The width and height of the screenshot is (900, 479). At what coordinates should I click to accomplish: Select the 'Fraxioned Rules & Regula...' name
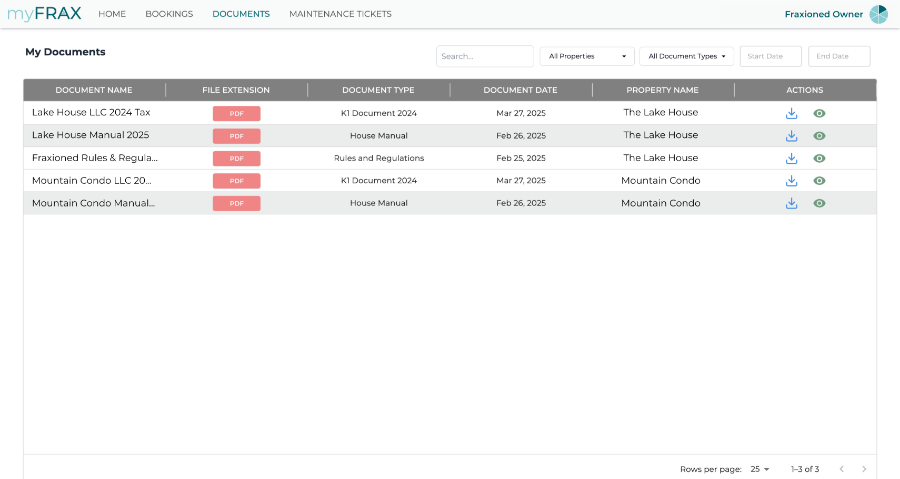pos(95,158)
